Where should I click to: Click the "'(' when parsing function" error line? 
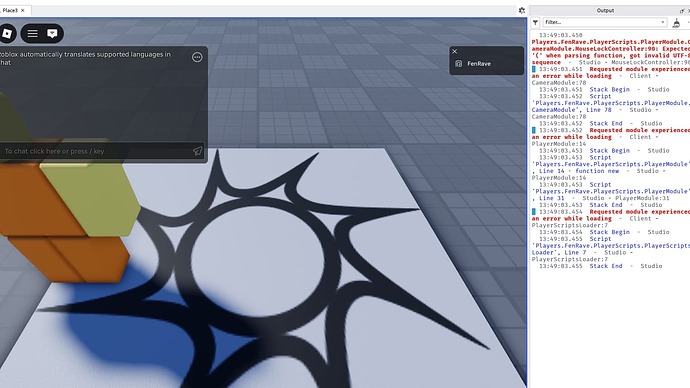coord(611,55)
